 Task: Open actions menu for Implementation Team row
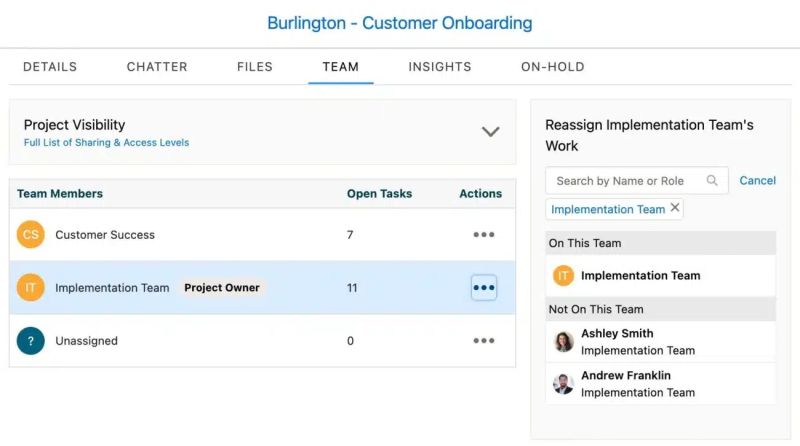[484, 288]
